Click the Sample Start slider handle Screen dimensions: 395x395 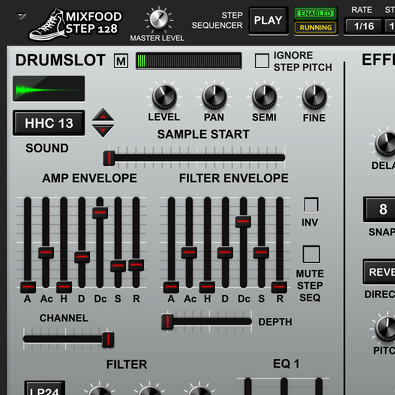[109, 158]
